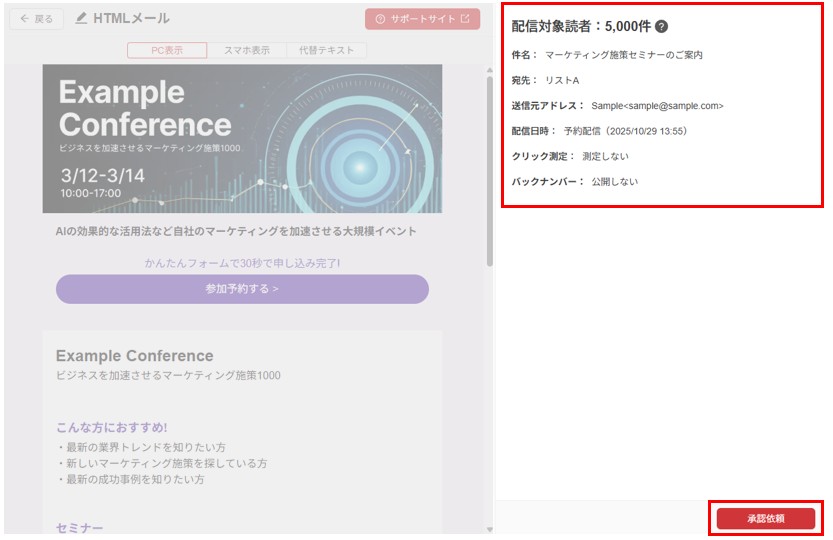Screen dimensions: 833x540
Task: Switch to the スマホ表示 preview tab
Action: coord(246,50)
